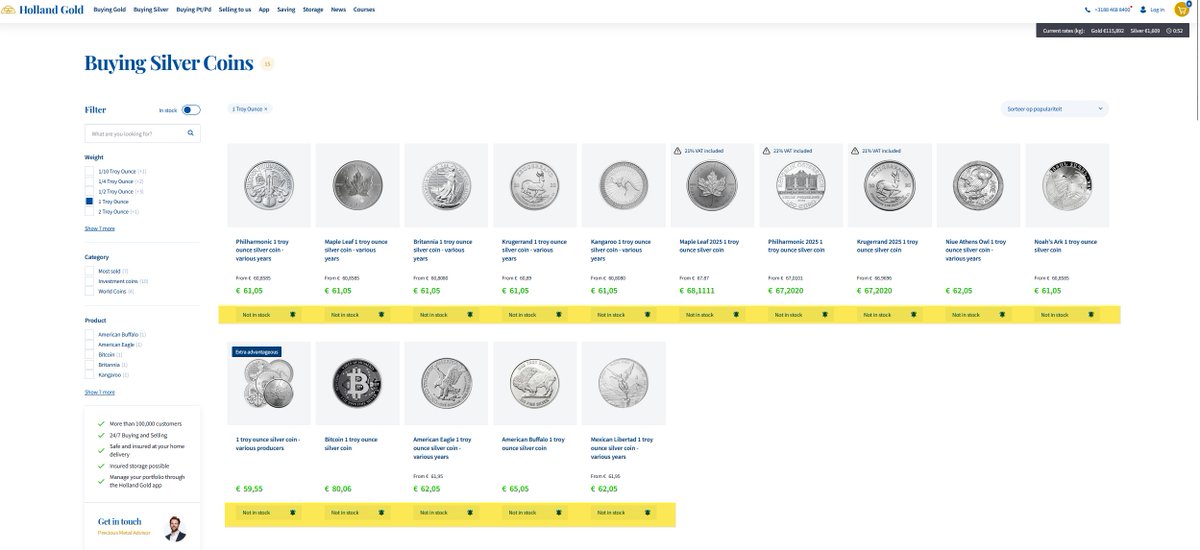Open the Niue Athens Owl coin thumbnail

[x=978, y=186]
